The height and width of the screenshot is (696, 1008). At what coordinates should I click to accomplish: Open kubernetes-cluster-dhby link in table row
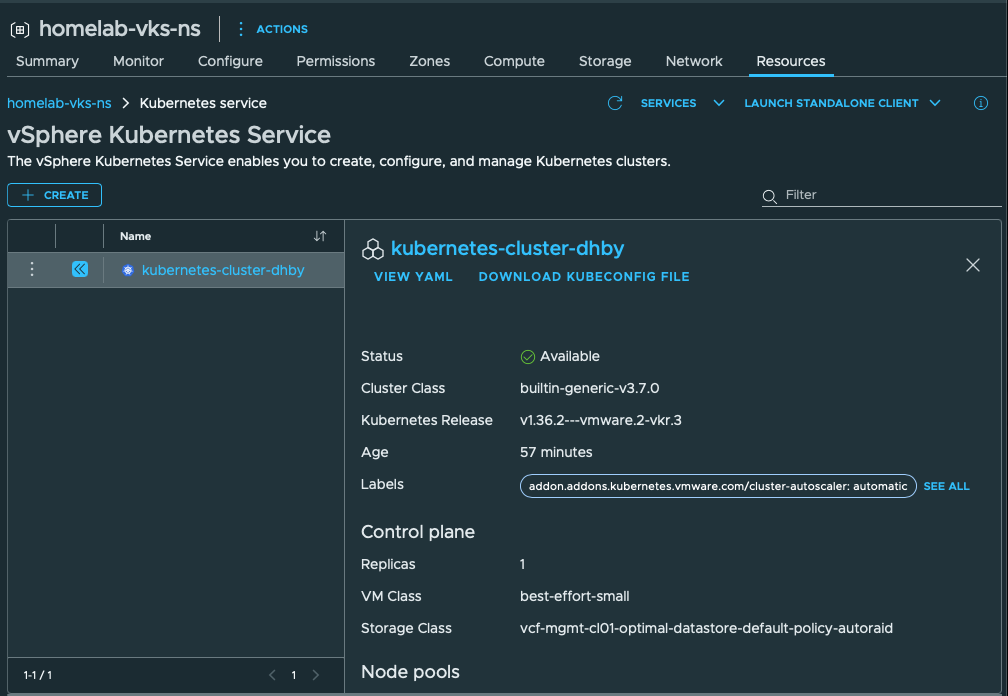[x=223, y=270]
